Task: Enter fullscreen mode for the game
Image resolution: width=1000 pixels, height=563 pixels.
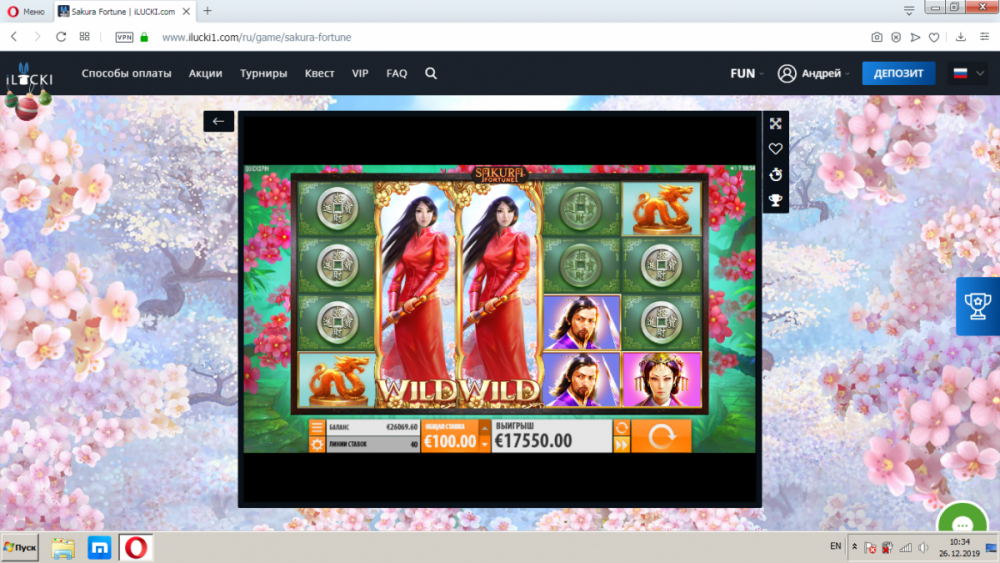Action: click(x=775, y=123)
